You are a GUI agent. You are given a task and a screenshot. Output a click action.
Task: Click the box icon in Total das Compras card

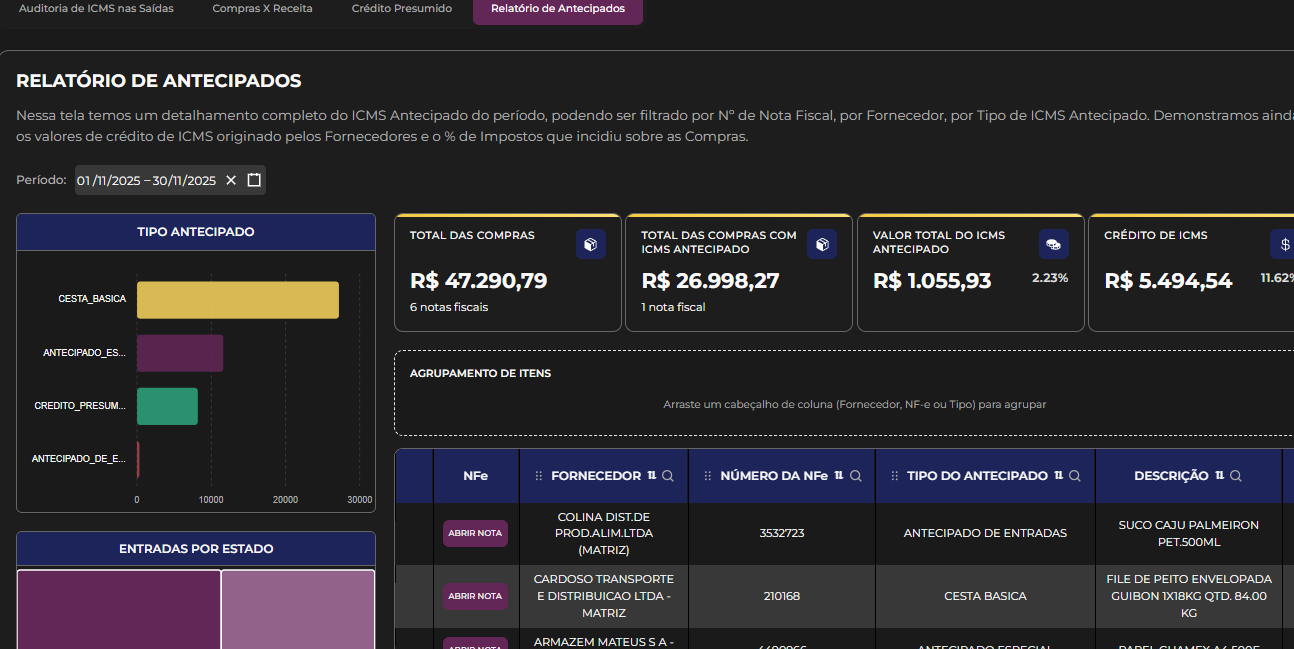pos(590,244)
